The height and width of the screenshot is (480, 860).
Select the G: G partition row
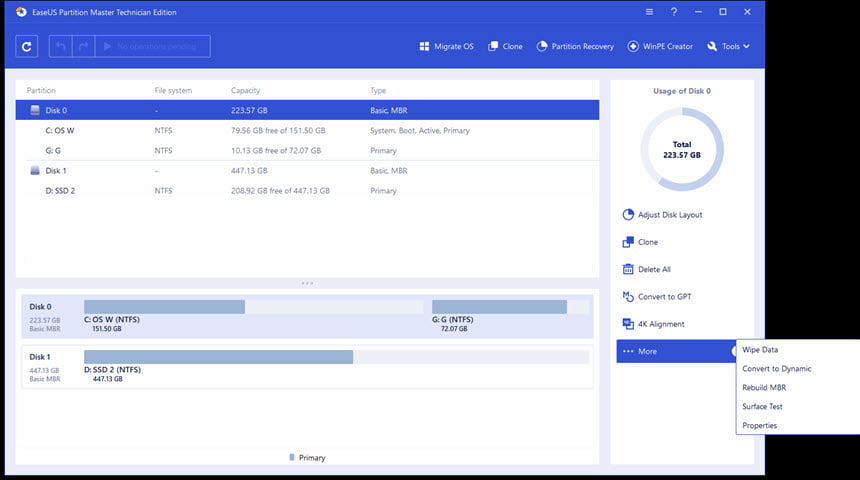[307, 150]
